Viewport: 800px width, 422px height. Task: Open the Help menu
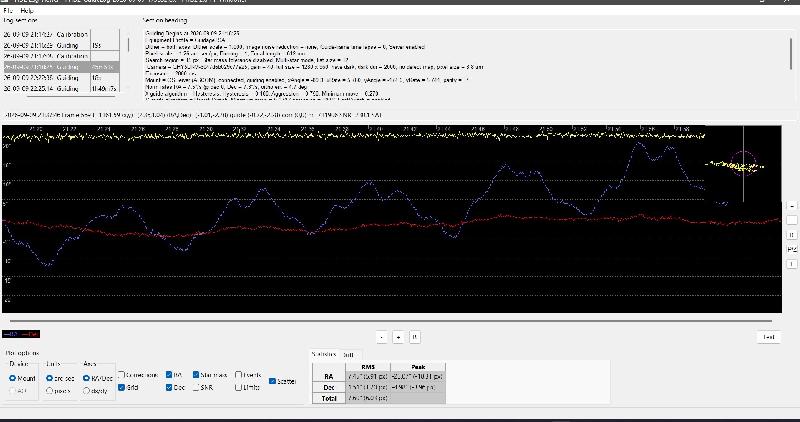tap(27, 11)
